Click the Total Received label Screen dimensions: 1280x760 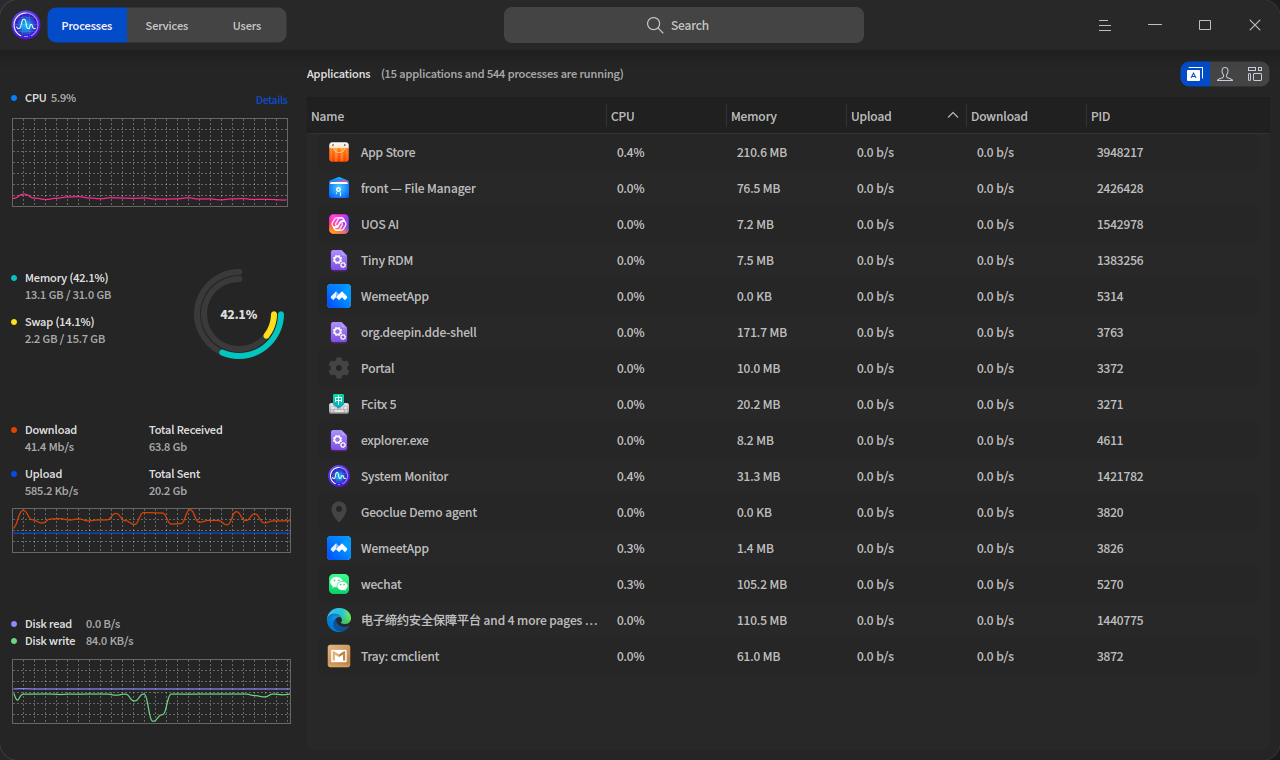coord(186,430)
